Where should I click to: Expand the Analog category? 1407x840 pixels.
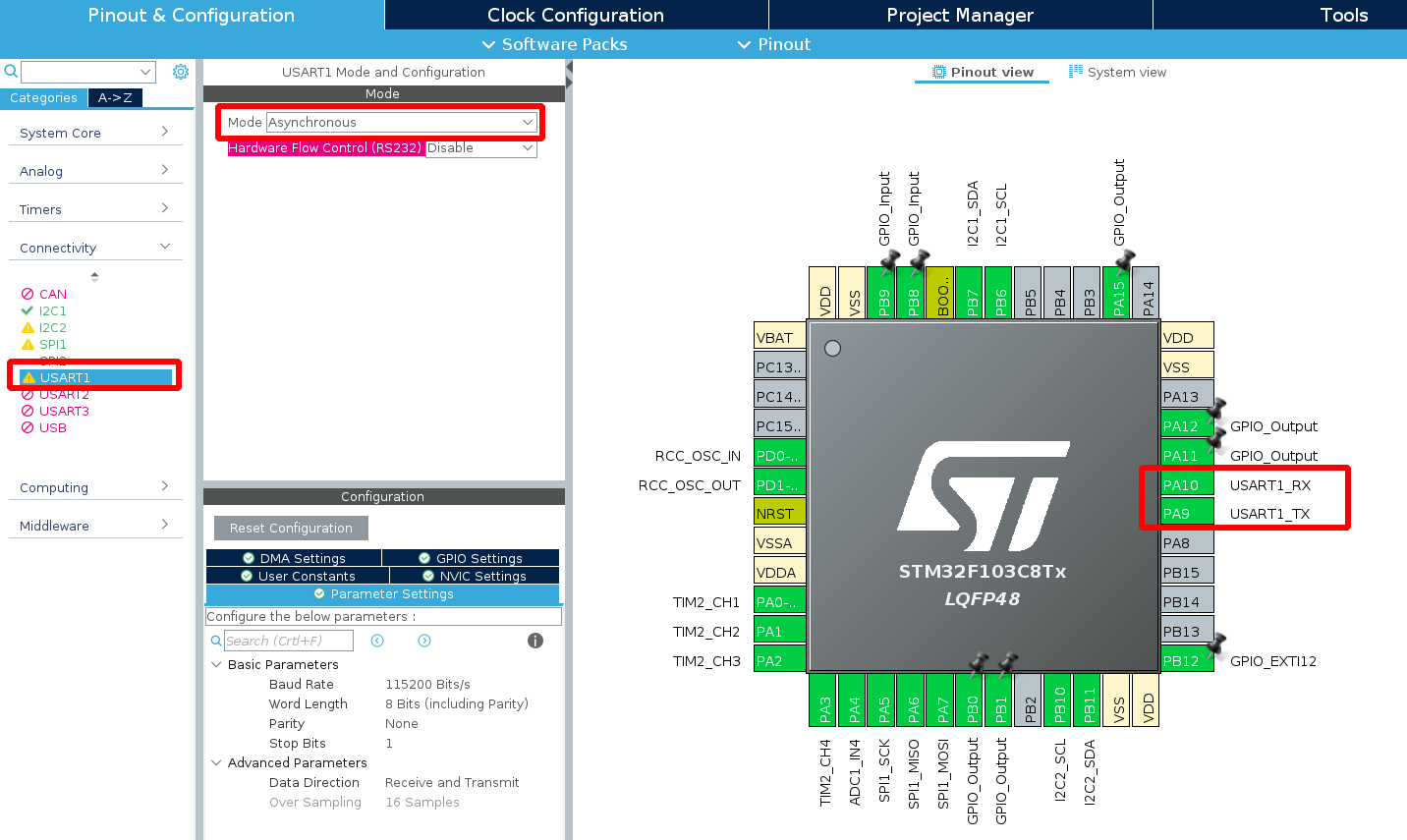[95, 171]
